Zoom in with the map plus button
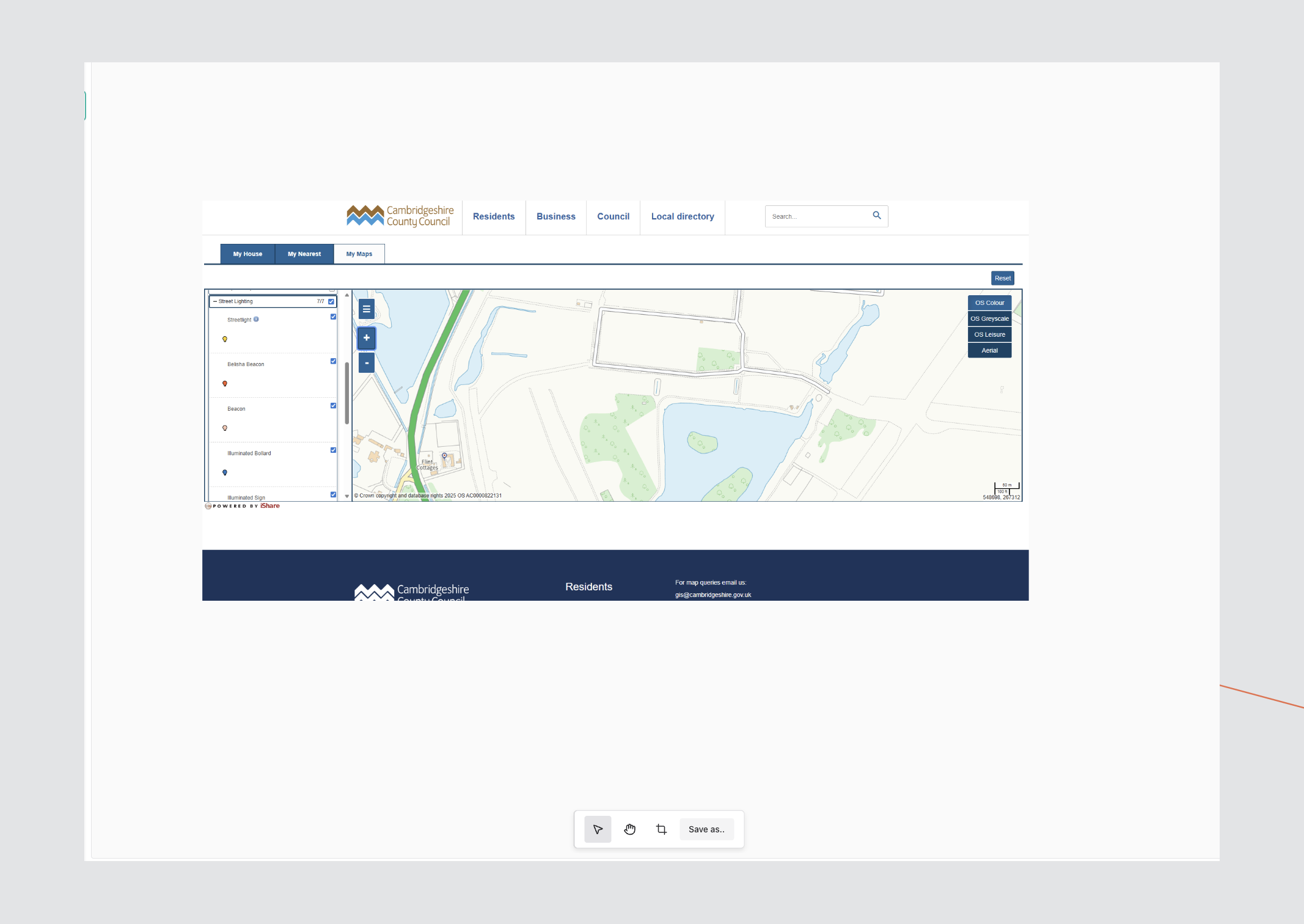The image size is (1304, 924). tap(367, 338)
